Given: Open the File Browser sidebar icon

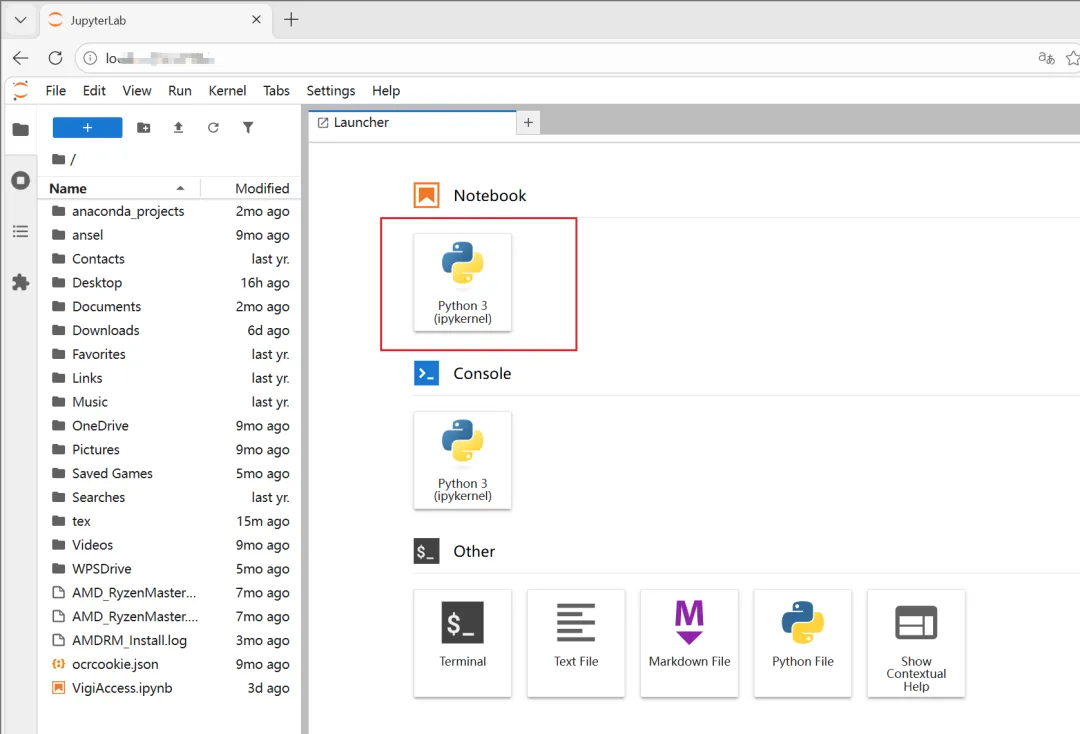Looking at the screenshot, I should [21, 129].
